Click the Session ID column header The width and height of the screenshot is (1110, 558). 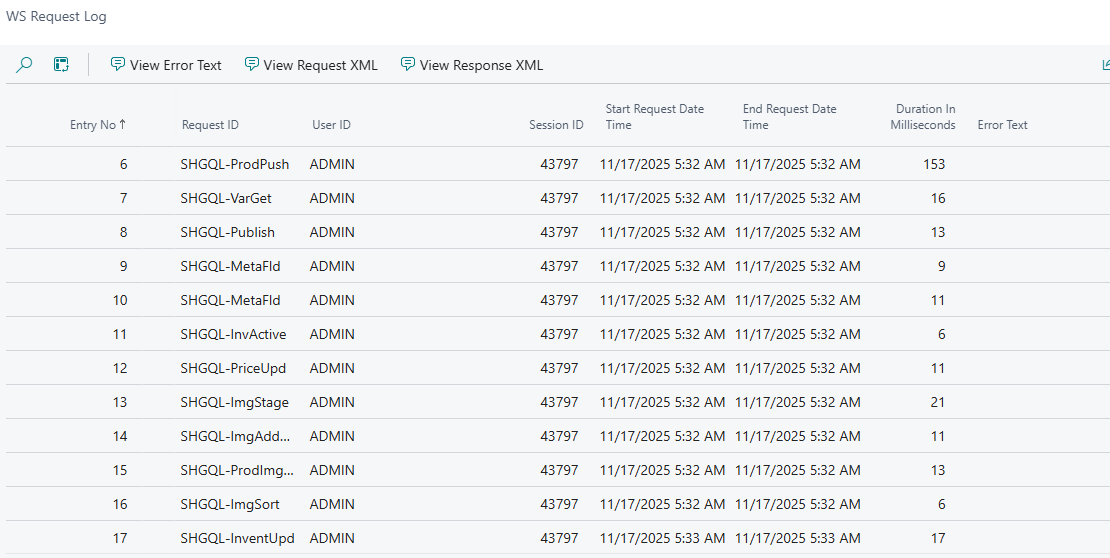coord(556,125)
